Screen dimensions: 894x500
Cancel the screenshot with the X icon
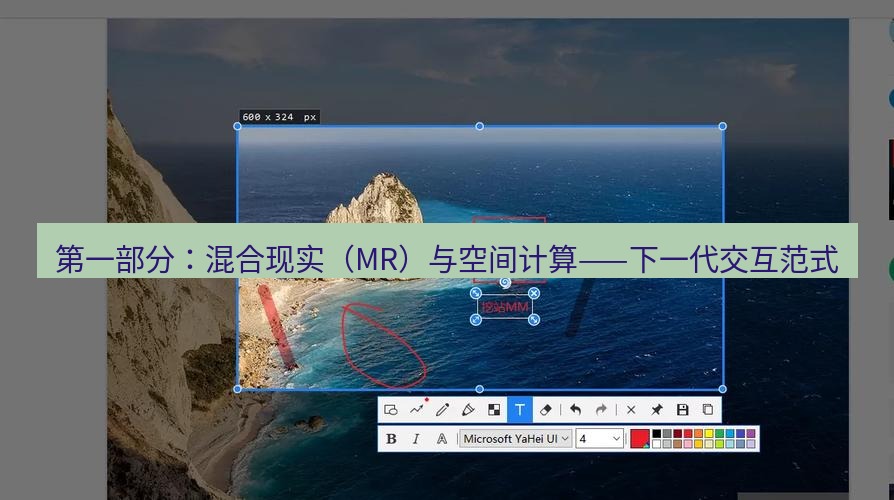click(631, 410)
